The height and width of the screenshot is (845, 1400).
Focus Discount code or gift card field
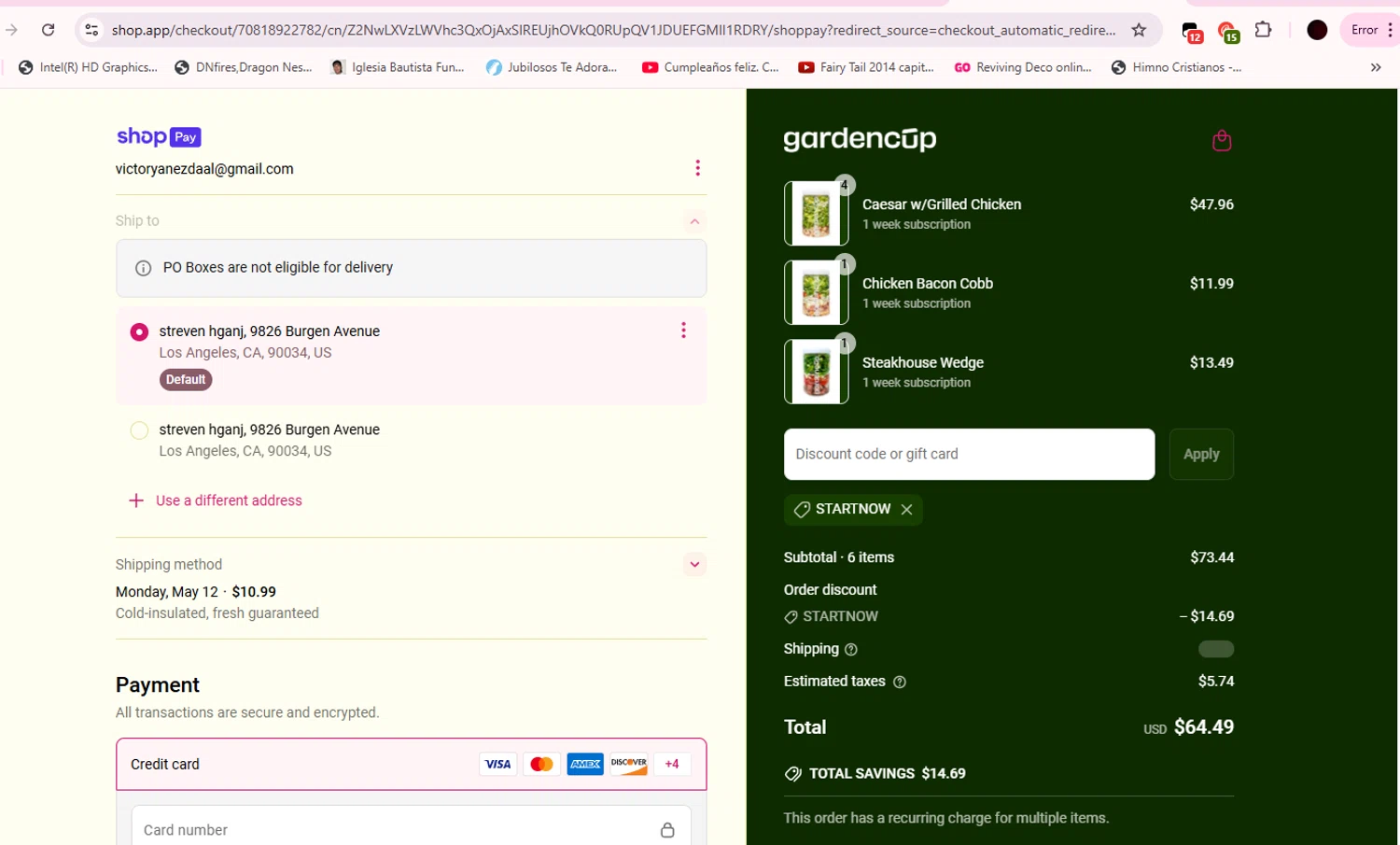(x=969, y=454)
